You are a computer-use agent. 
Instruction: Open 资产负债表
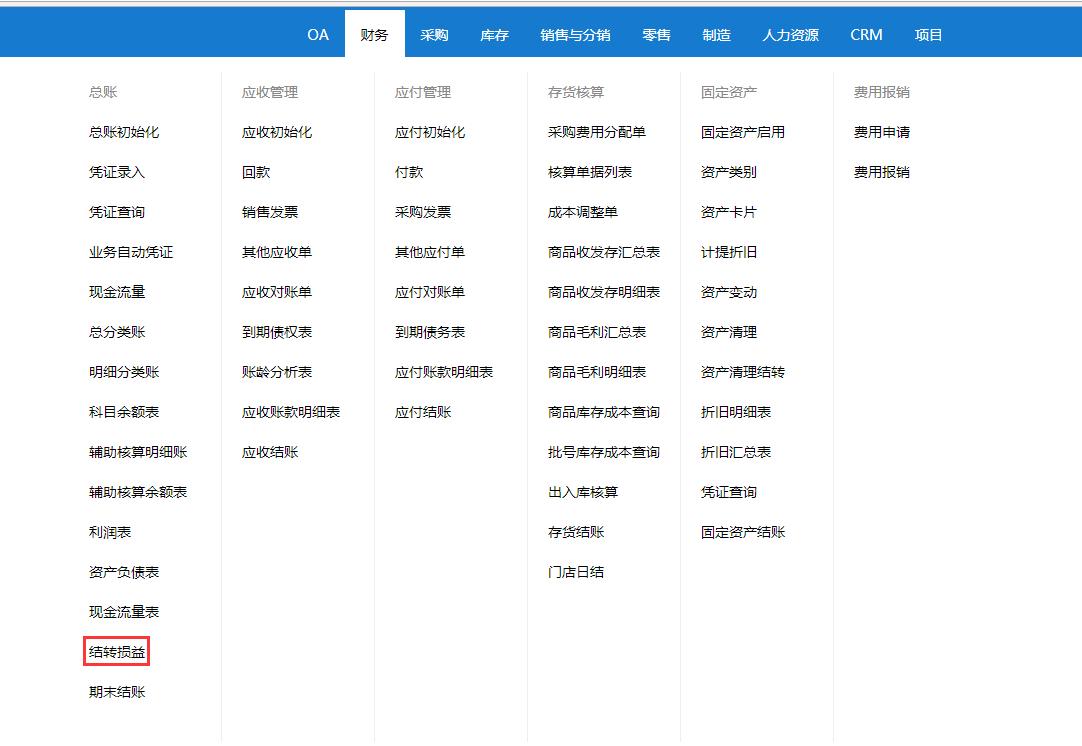(x=124, y=572)
